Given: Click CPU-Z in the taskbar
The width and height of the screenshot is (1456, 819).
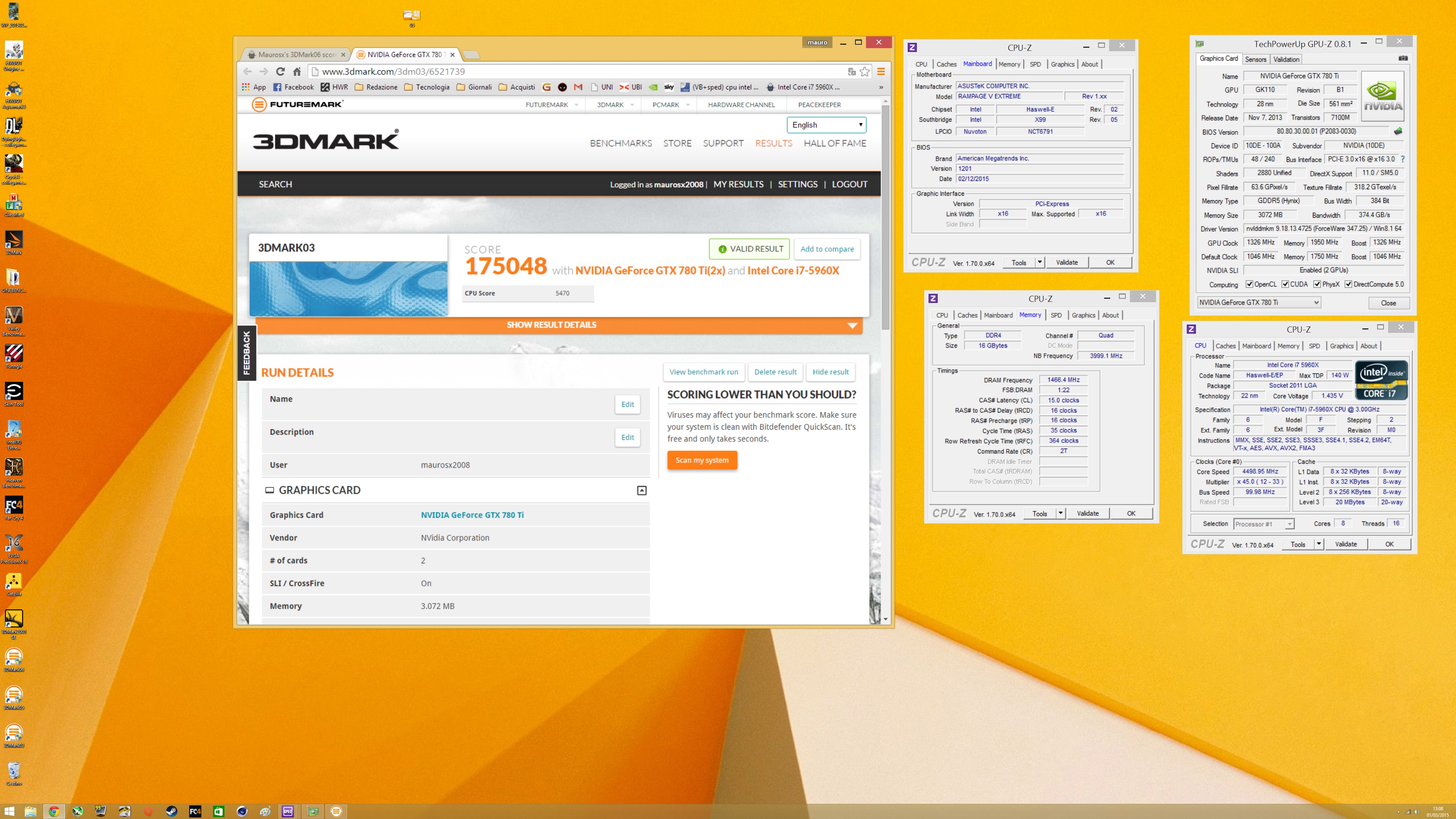Looking at the screenshot, I should tap(288, 811).
